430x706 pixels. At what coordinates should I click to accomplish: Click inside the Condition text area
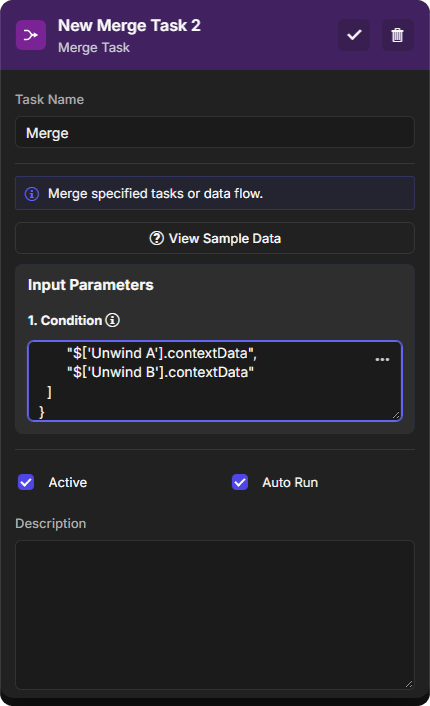point(215,381)
